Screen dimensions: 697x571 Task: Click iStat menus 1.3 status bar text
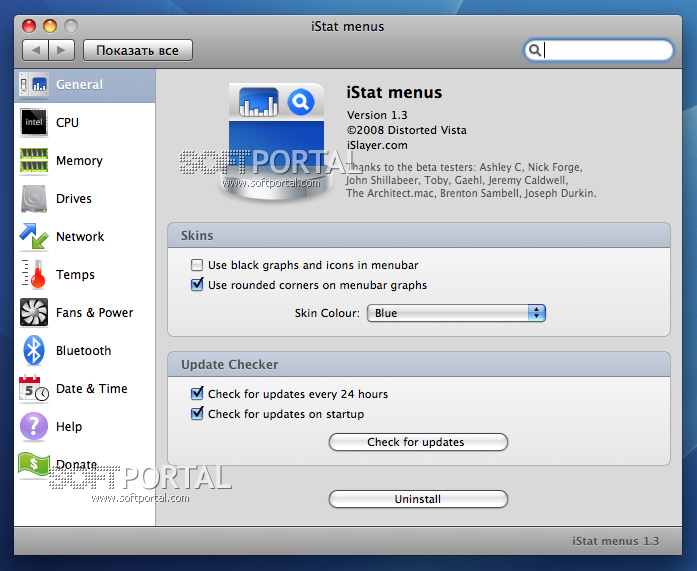tap(615, 541)
